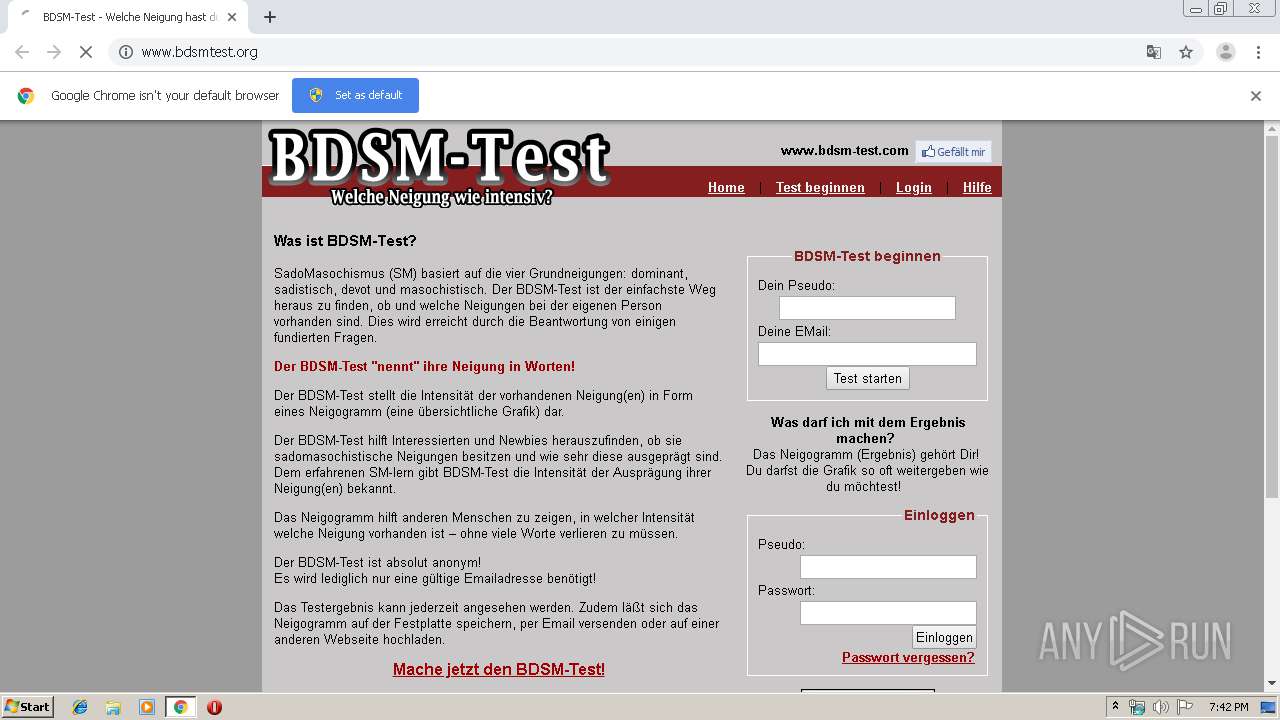
Task: Click the Was ist BDSM-Test? heading
Action: 345,241
